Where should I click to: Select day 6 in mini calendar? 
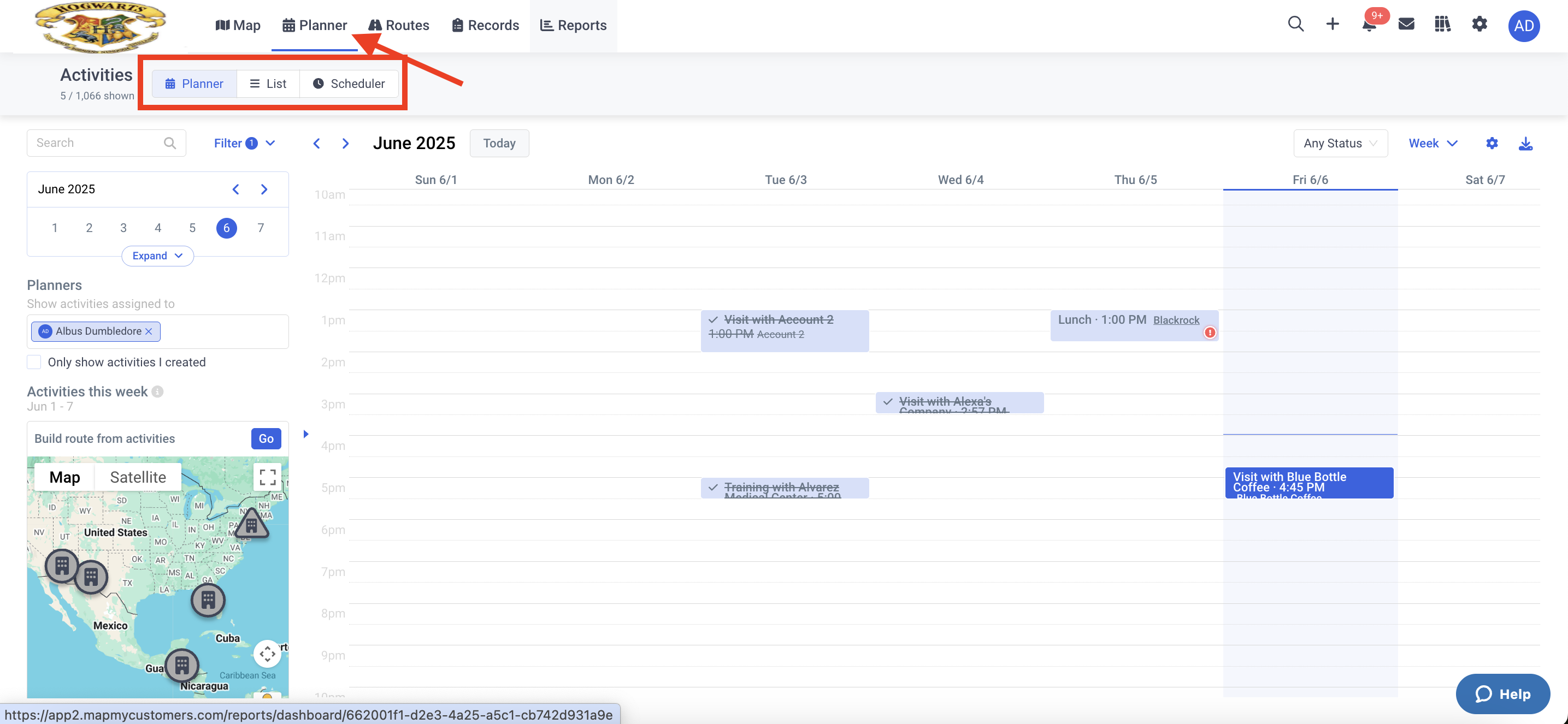pos(226,228)
